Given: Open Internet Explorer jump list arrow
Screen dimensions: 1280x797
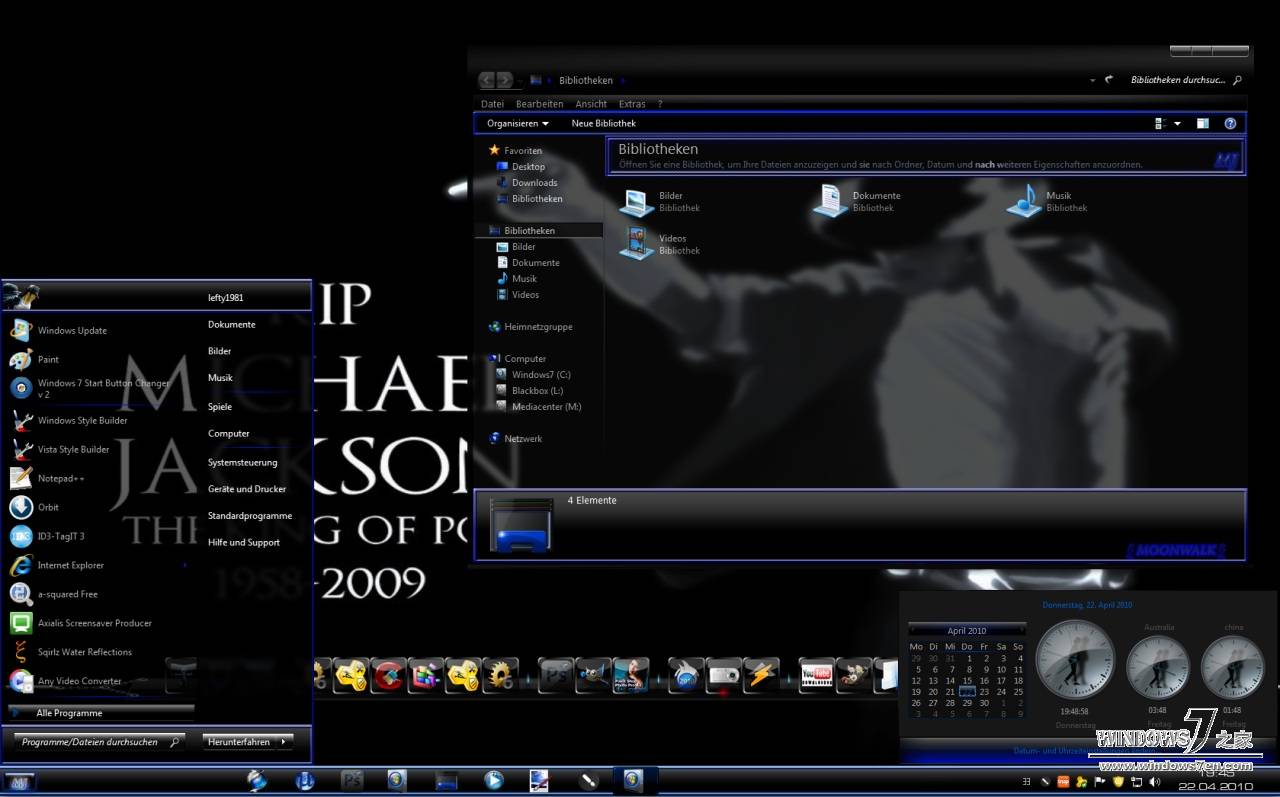Looking at the screenshot, I should (x=185, y=566).
